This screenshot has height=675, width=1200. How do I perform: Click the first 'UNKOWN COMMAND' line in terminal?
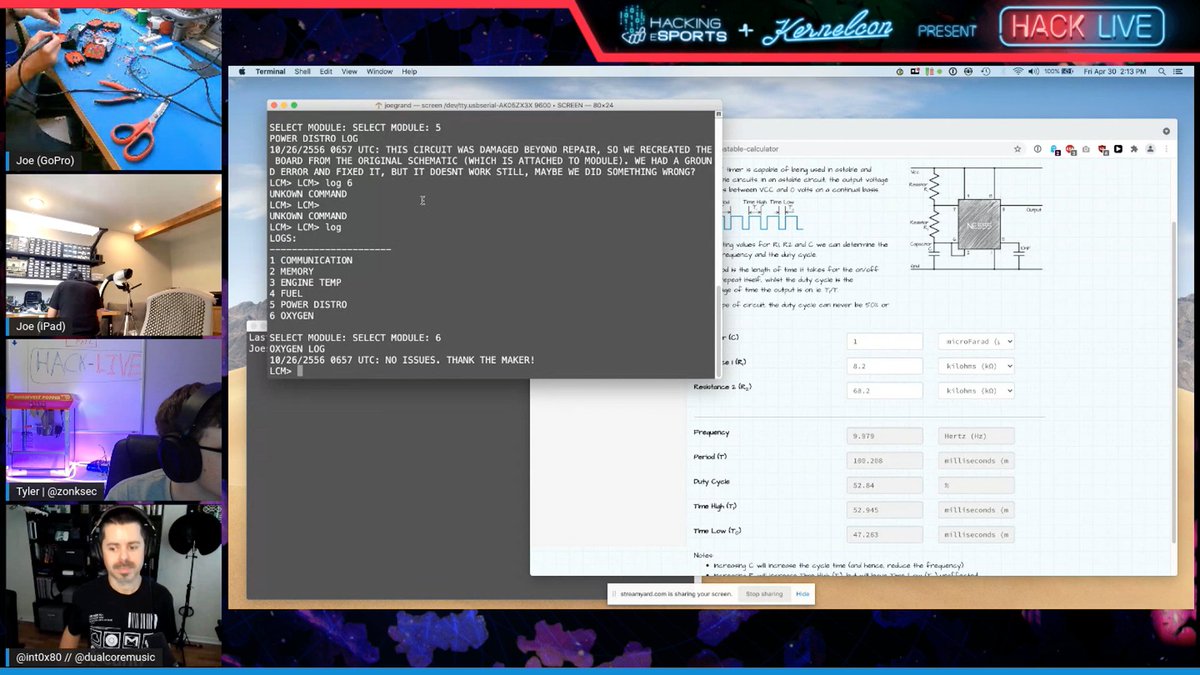pyautogui.click(x=308, y=194)
